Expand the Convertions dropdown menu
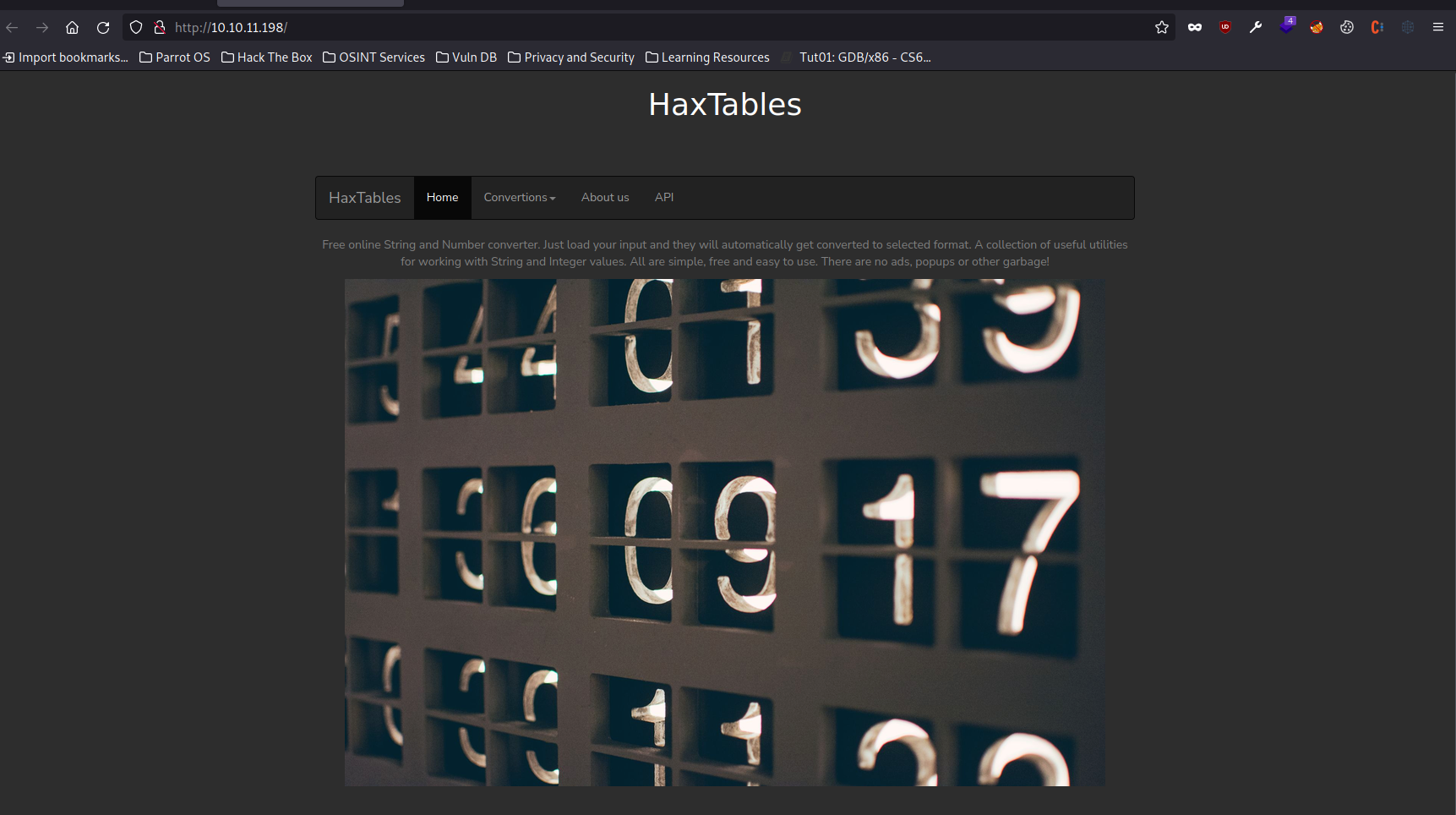 click(x=519, y=198)
